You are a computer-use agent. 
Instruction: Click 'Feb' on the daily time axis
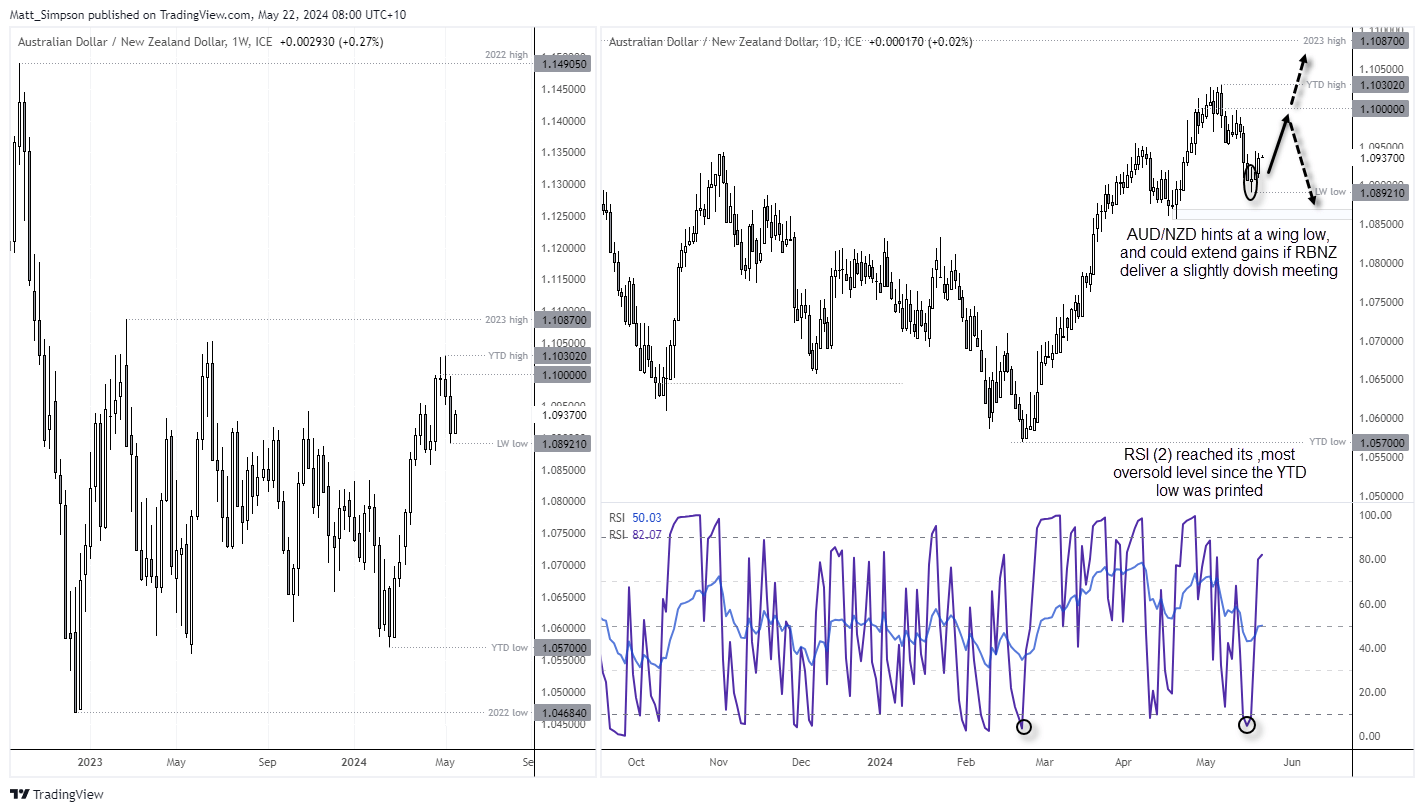click(966, 762)
